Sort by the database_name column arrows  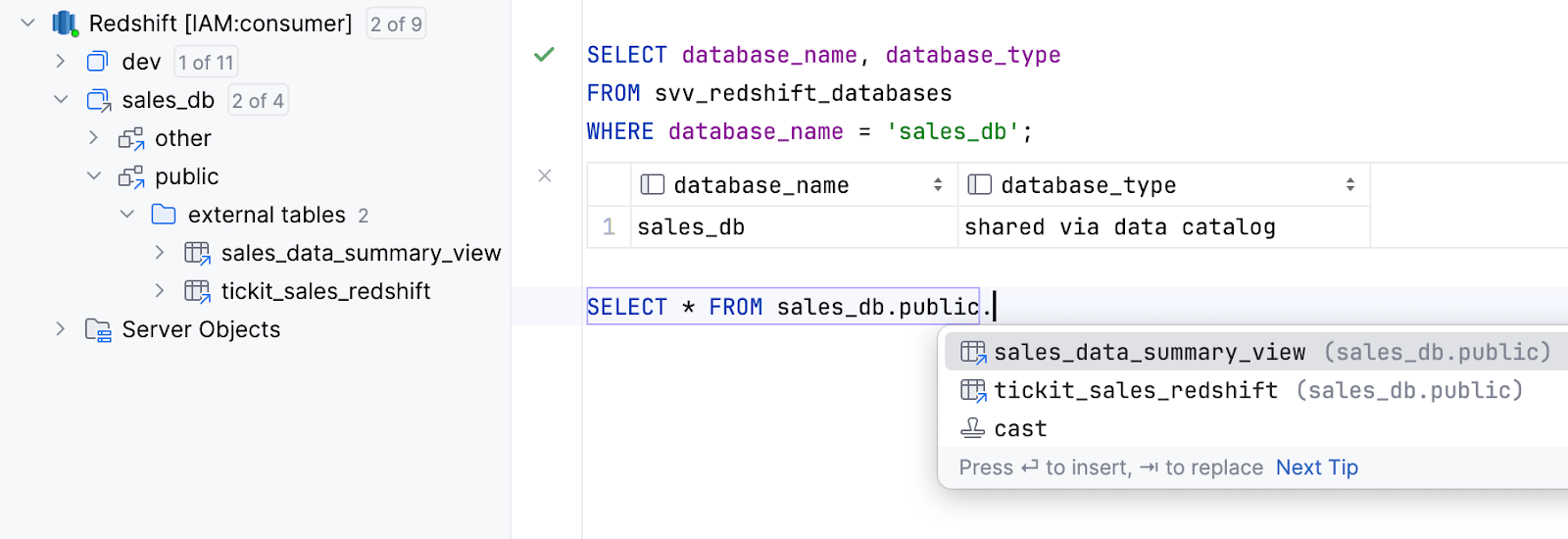point(938,185)
